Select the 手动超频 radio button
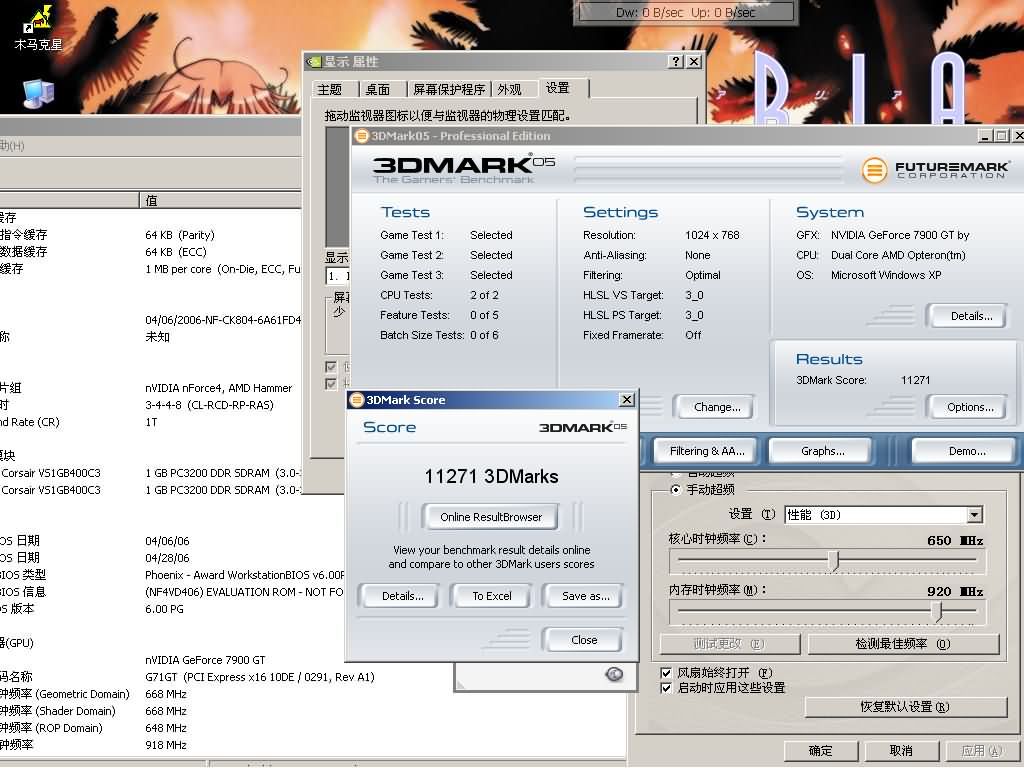This screenshot has height=768, width=1024. [675, 490]
